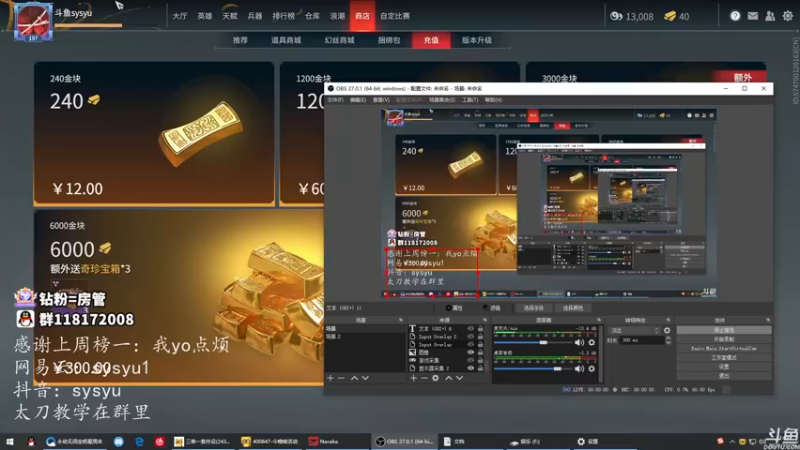Open the scene transition type dropdown
The height and width of the screenshot is (450, 800).
[634, 331]
